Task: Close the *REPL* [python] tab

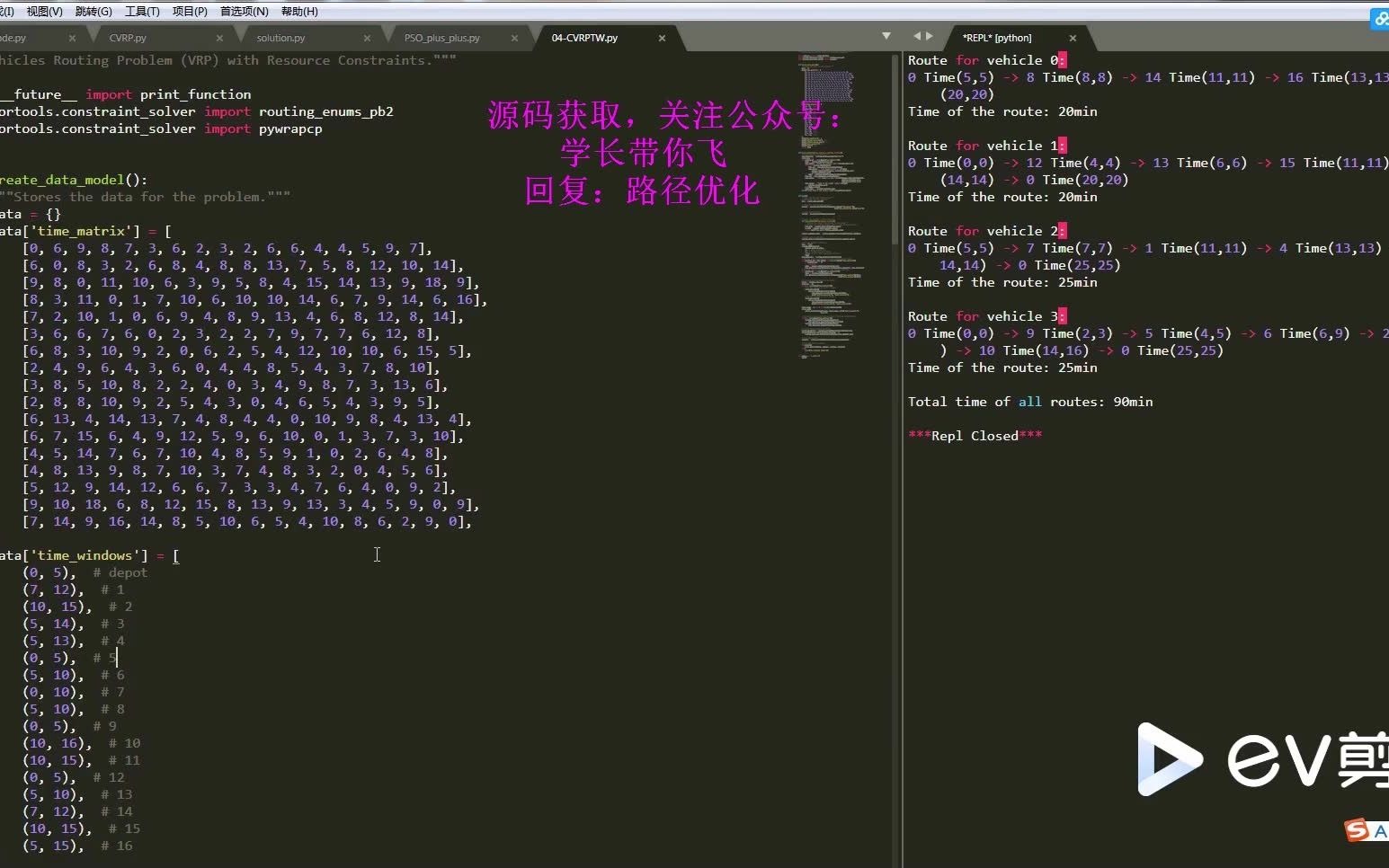Action: pyautogui.click(x=1073, y=38)
